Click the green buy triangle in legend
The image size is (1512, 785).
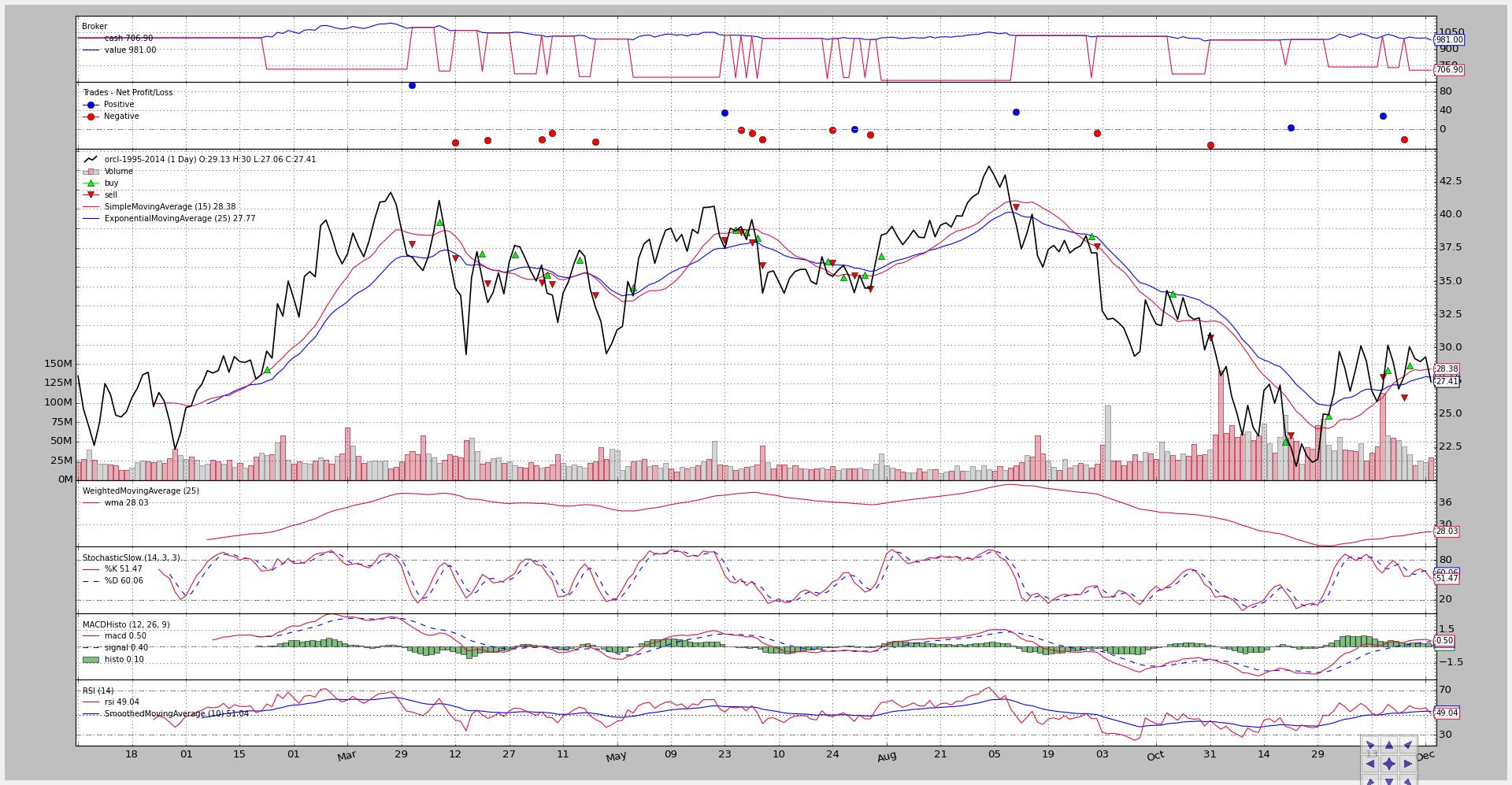(x=91, y=183)
